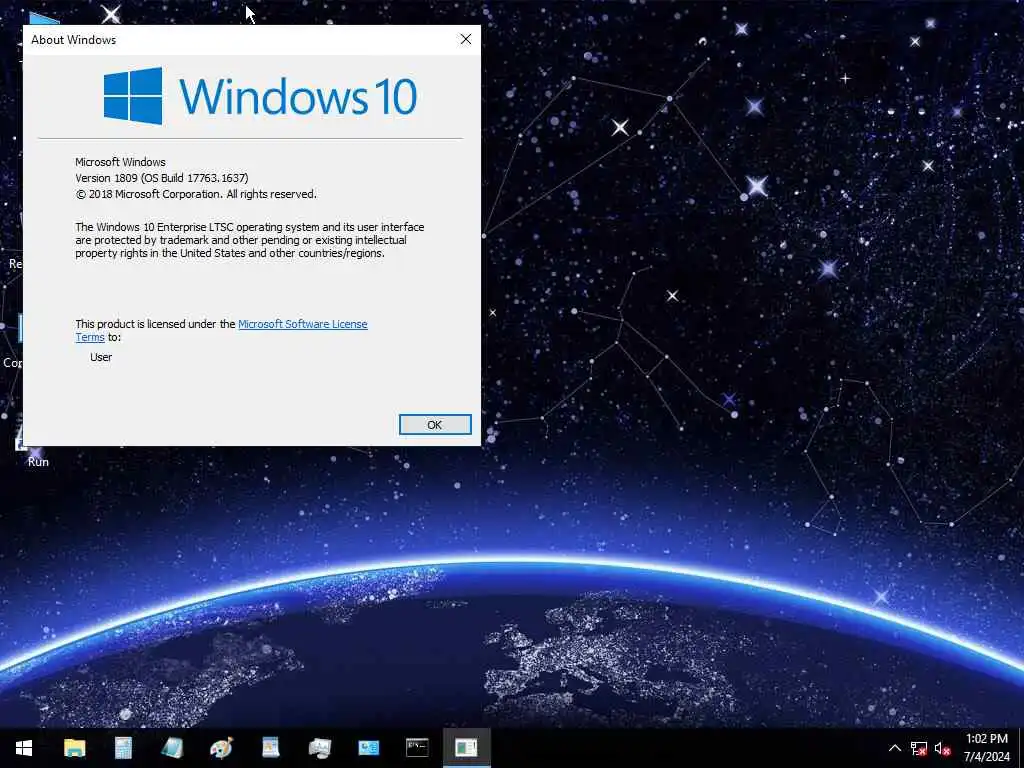This screenshot has width=1024, height=768.
Task: Click the Windows 10 Enterprise LTSC paragraph
Action: [249, 240]
